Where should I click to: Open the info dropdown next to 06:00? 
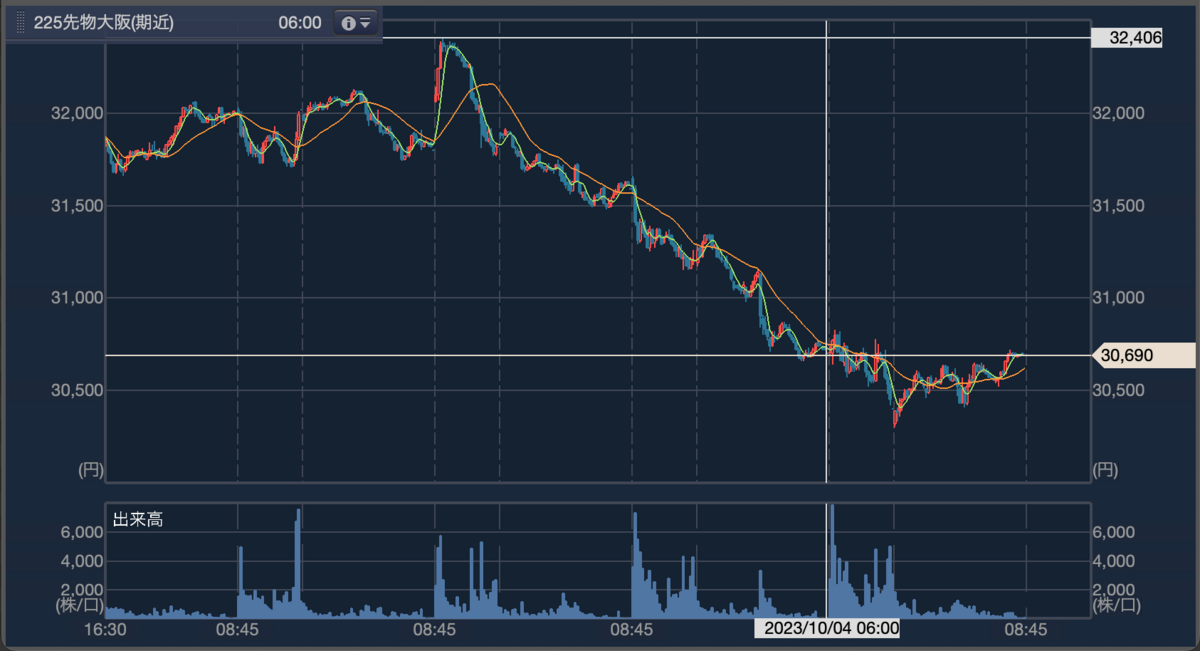(355, 23)
